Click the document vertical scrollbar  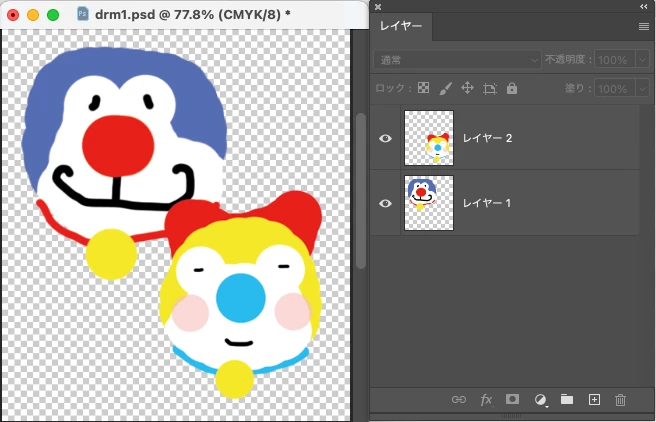(x=361, y=191)
